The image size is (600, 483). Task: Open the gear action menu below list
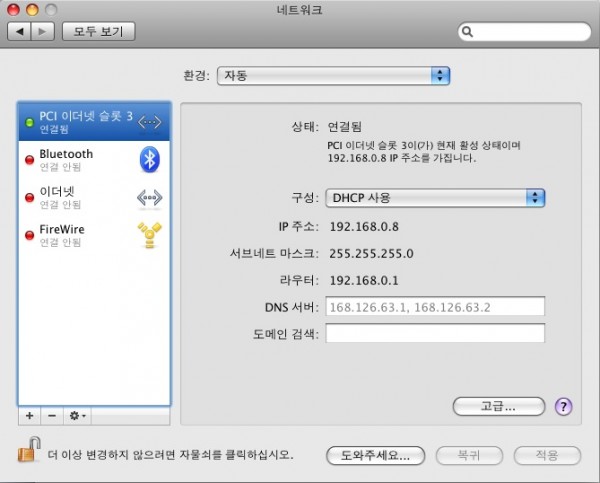(77, 414)
